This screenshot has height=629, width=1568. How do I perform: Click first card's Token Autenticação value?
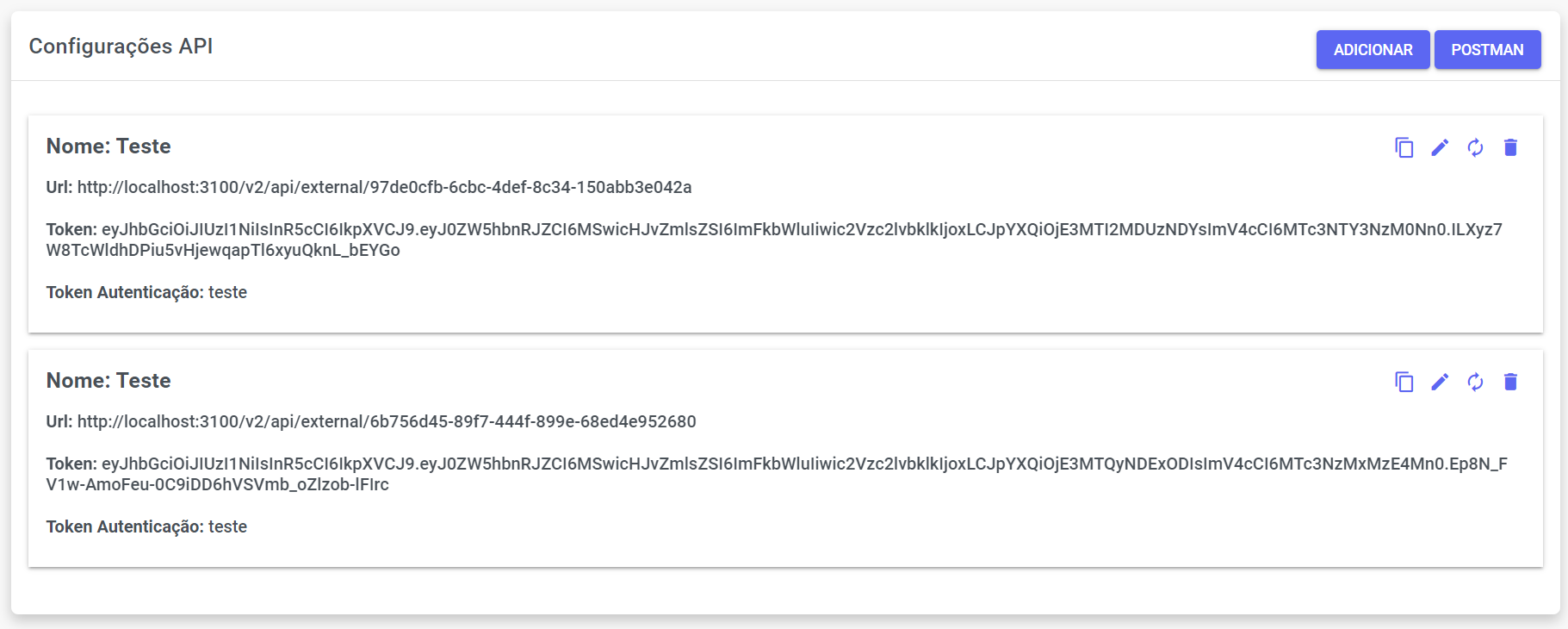tap(227, 292)
